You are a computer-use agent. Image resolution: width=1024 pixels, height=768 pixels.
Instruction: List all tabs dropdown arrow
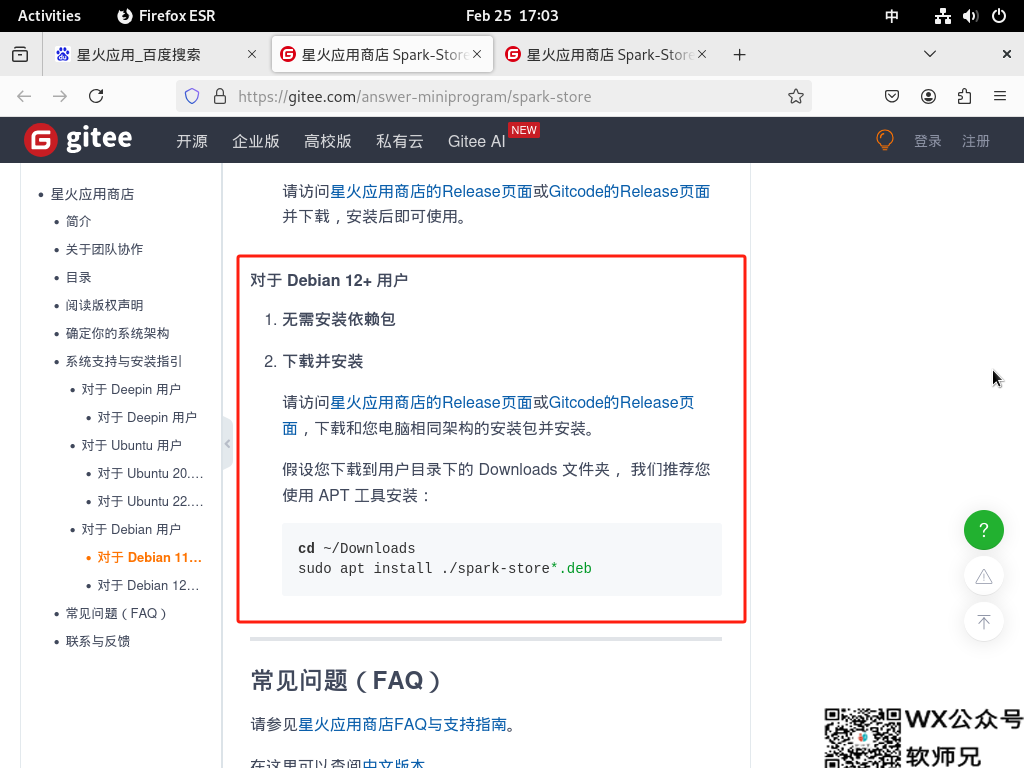click(x=930, y=54)
